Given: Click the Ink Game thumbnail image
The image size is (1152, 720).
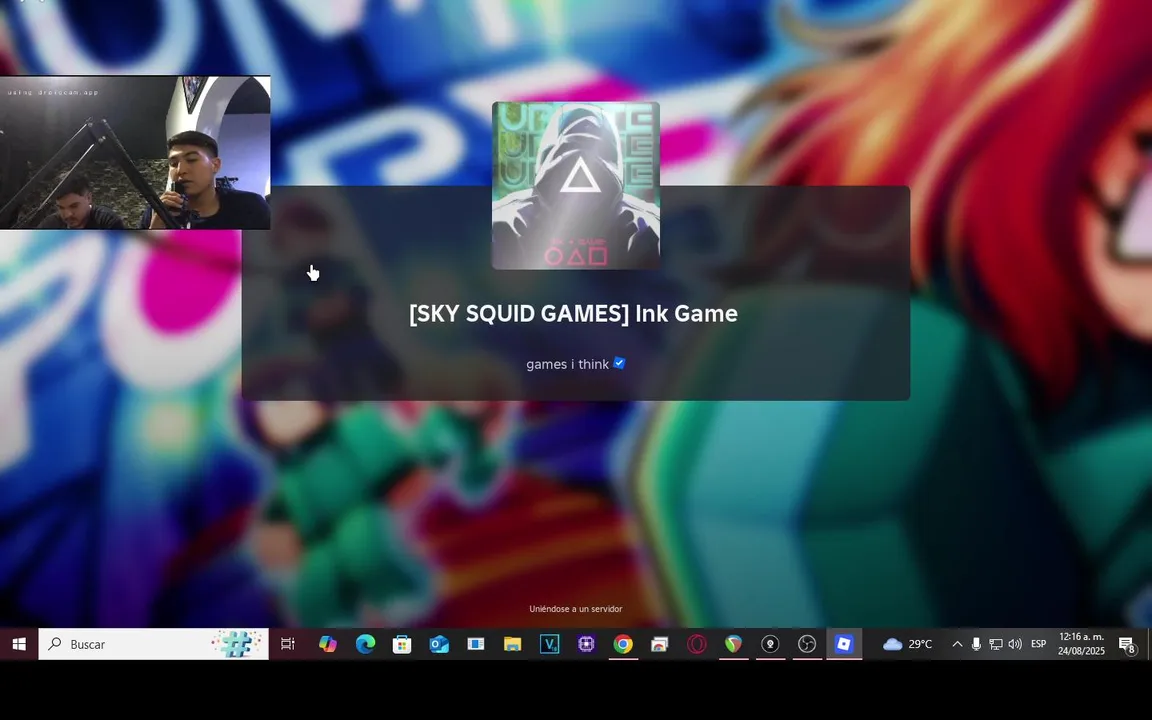Looking at the screenshot, I should [x=576, y=186].
